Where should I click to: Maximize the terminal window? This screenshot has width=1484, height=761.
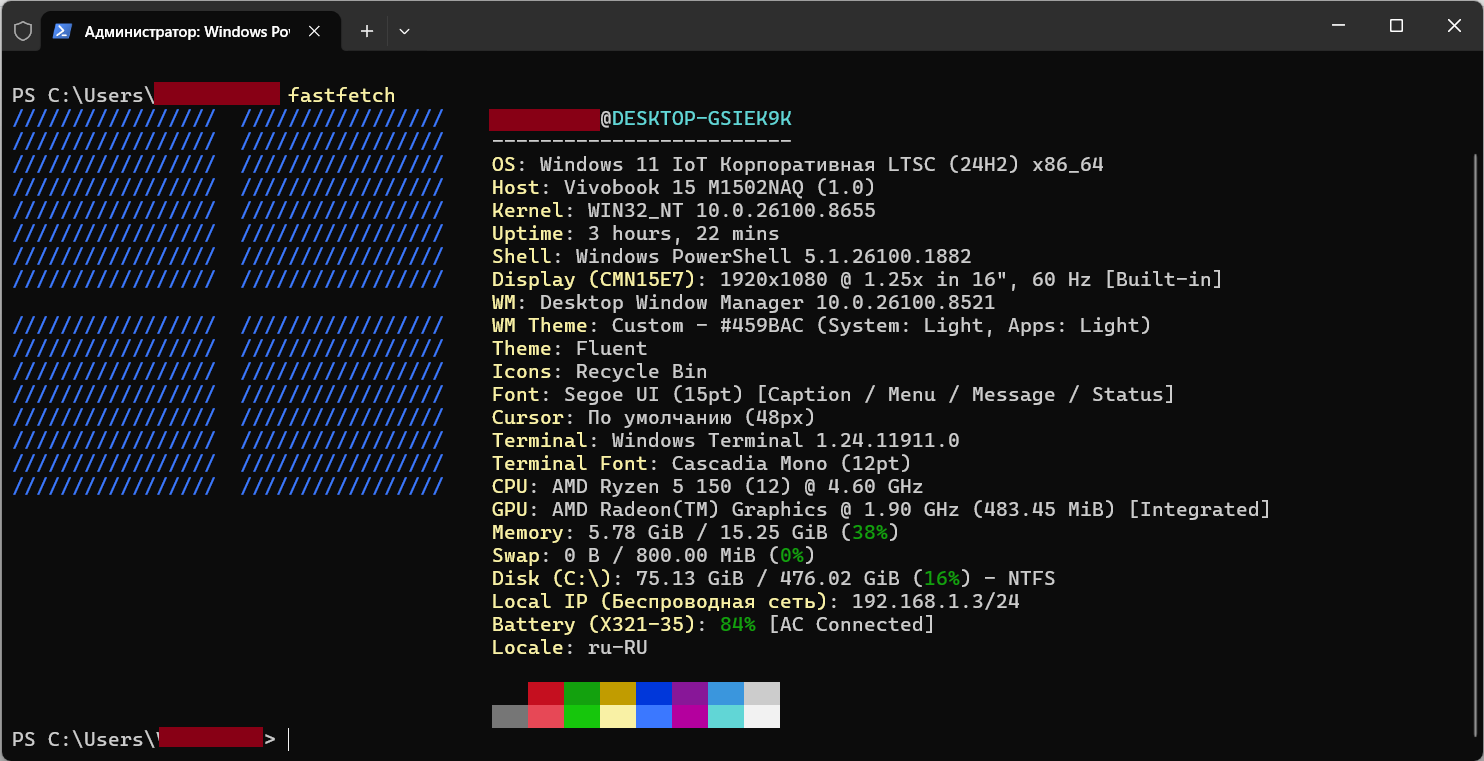[x=1397, y=26]
